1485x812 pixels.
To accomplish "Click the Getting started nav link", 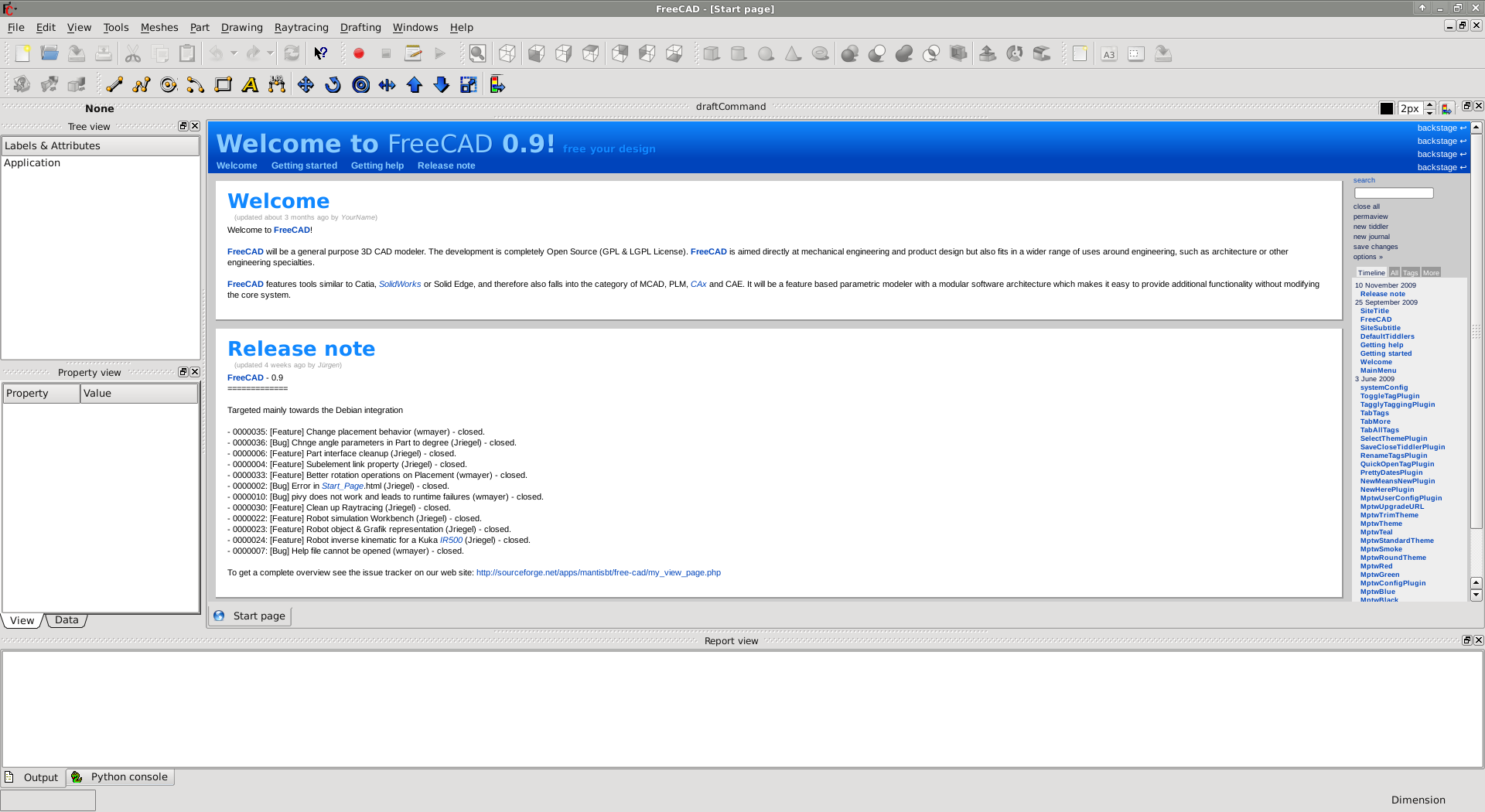I will (x=304, y=165).
